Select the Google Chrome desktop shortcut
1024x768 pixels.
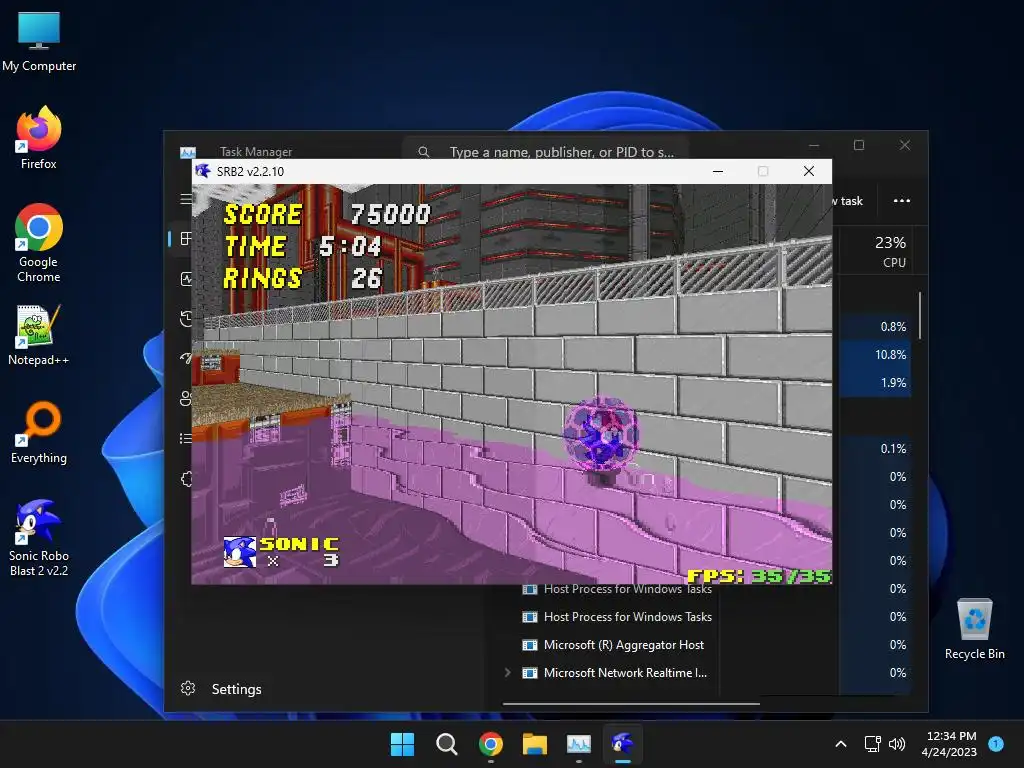pyautogui.click(x=39, y=243)
